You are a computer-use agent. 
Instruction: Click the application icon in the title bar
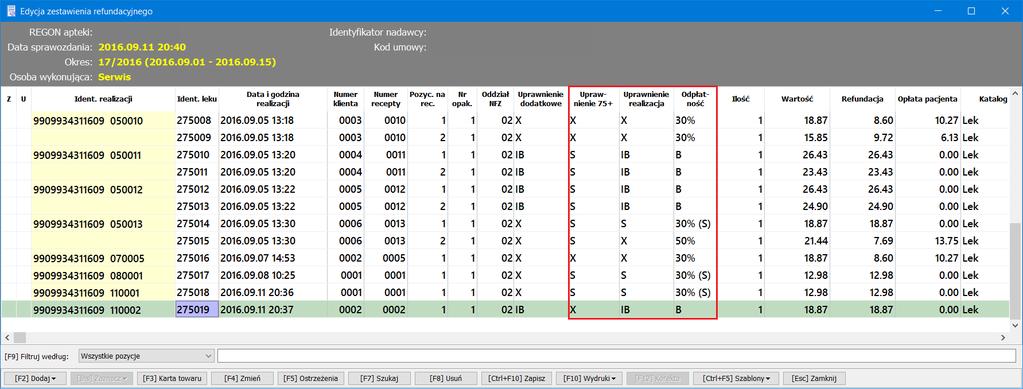10,11
